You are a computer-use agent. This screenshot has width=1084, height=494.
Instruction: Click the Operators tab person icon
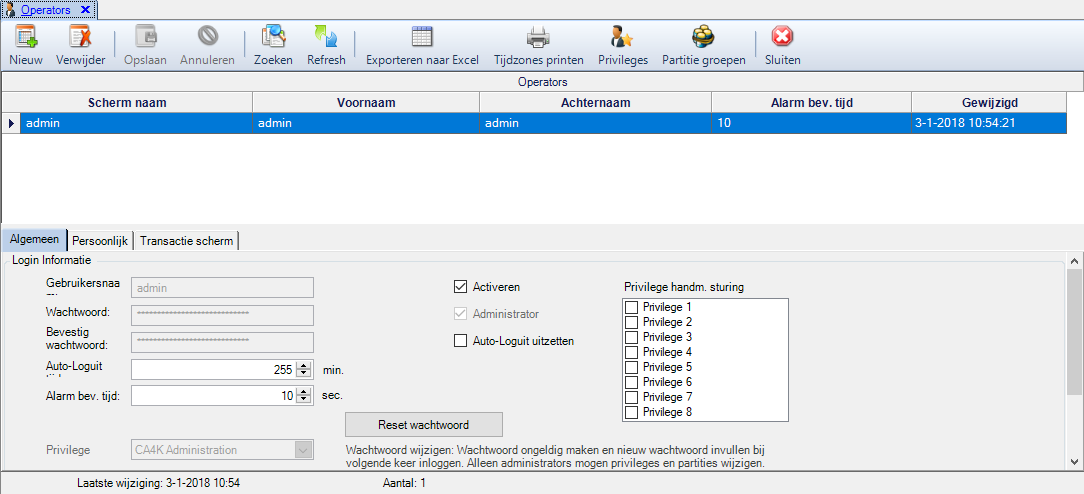10,10
